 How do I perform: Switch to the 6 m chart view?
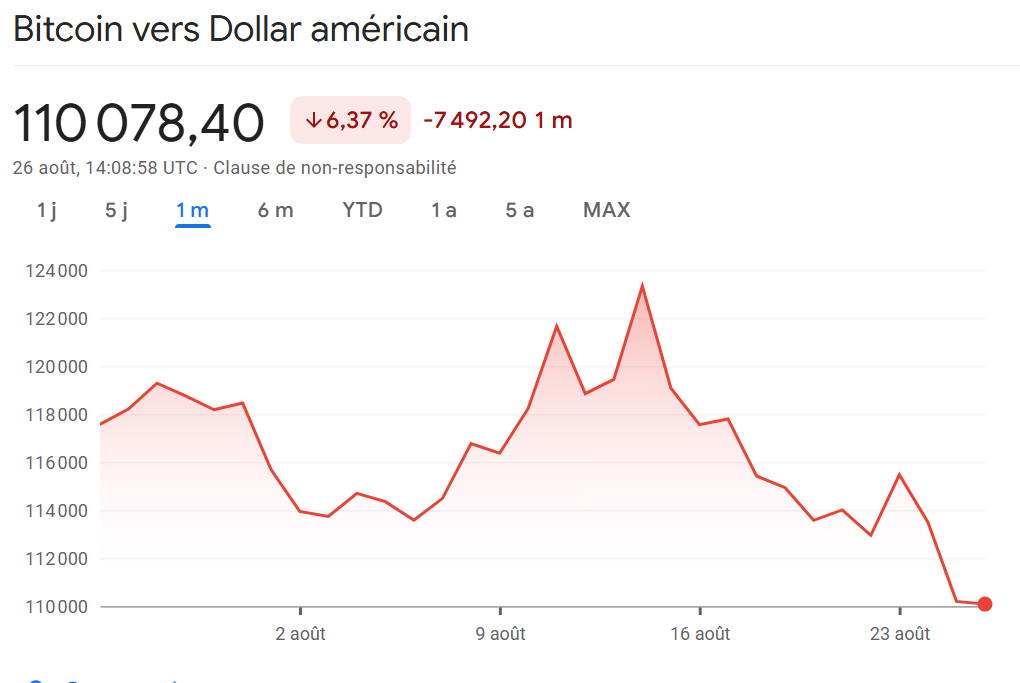(x=275, y=210)
